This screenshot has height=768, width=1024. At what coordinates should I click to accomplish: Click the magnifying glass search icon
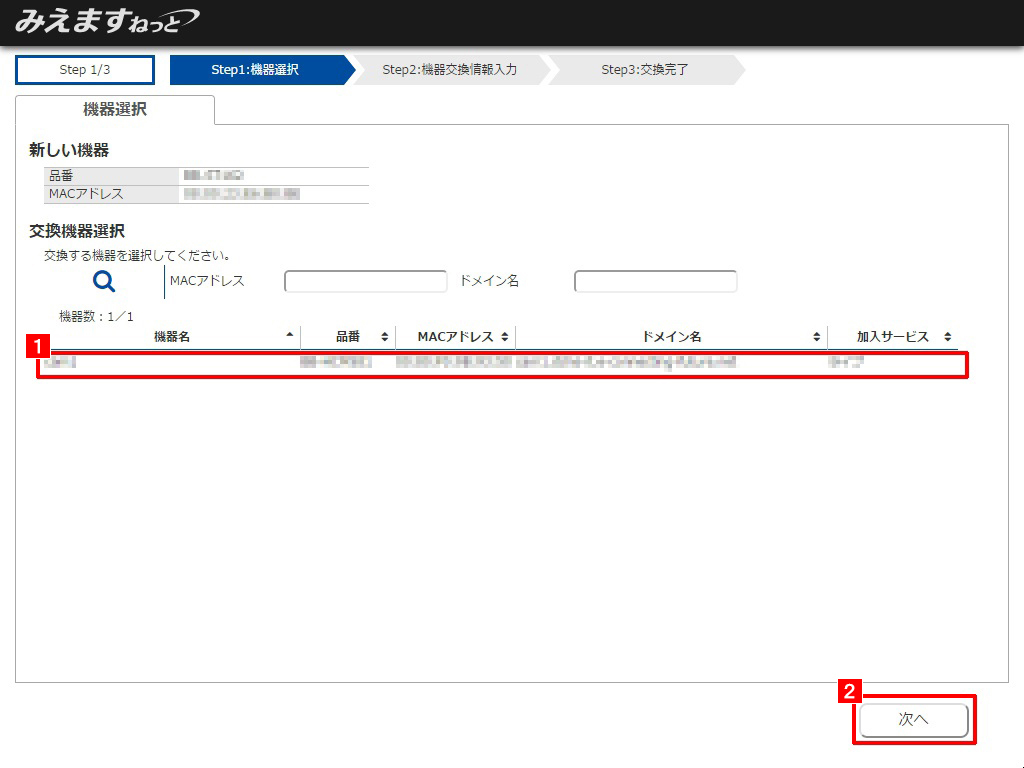pyautogui.click(x=103, y=282)
